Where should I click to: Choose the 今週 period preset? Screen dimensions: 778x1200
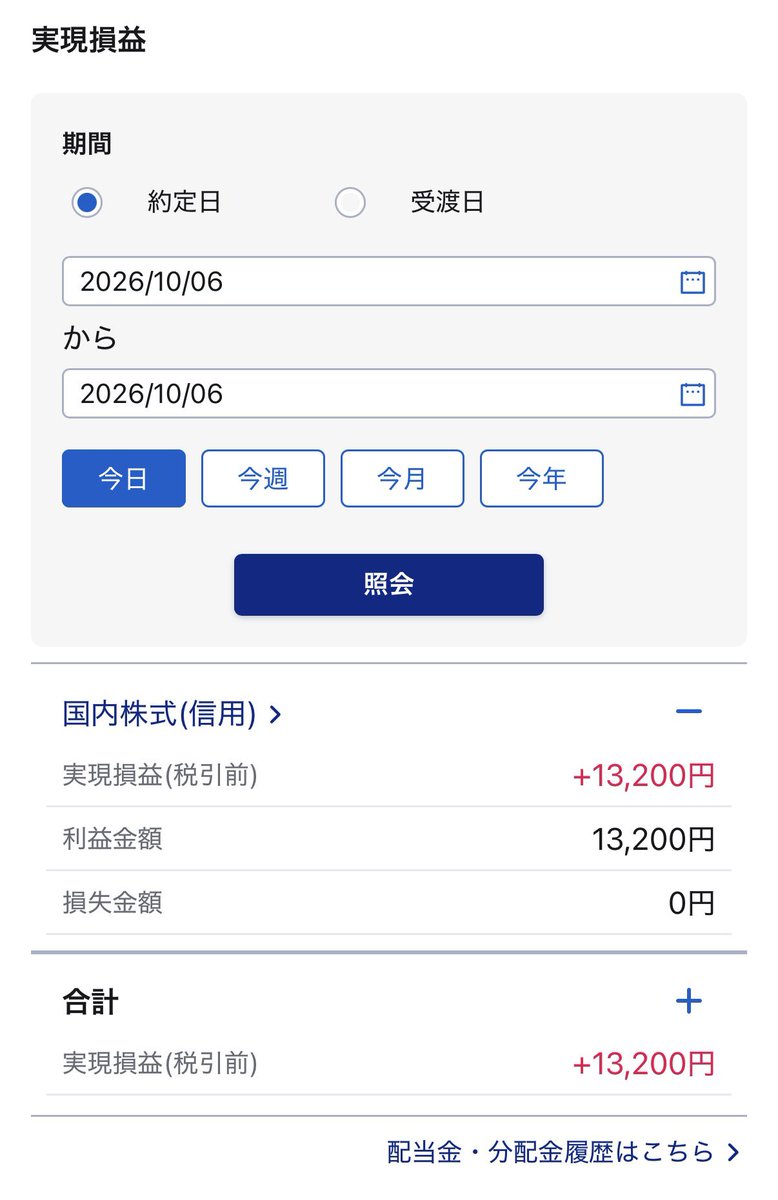point(263,479)
